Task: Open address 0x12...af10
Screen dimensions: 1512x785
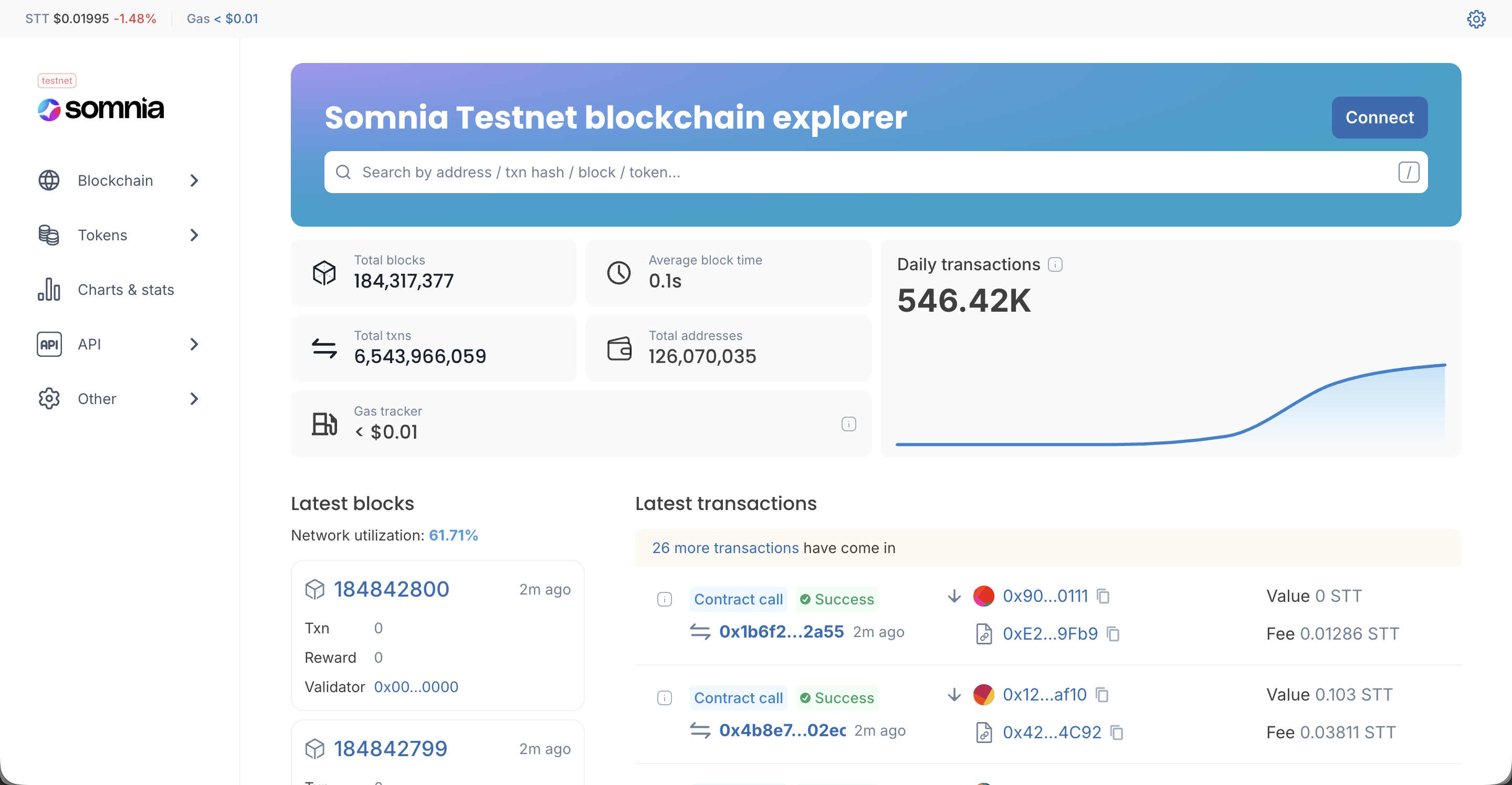Action: [1044, 695]
